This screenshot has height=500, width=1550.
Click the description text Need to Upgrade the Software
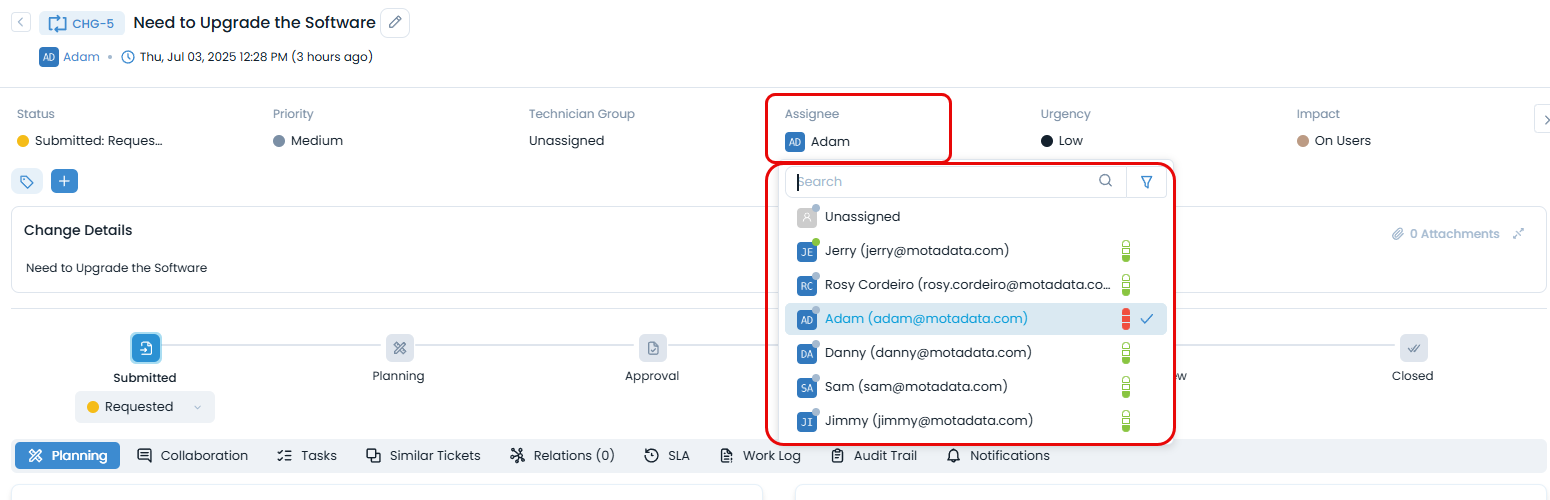click(117, 268)
